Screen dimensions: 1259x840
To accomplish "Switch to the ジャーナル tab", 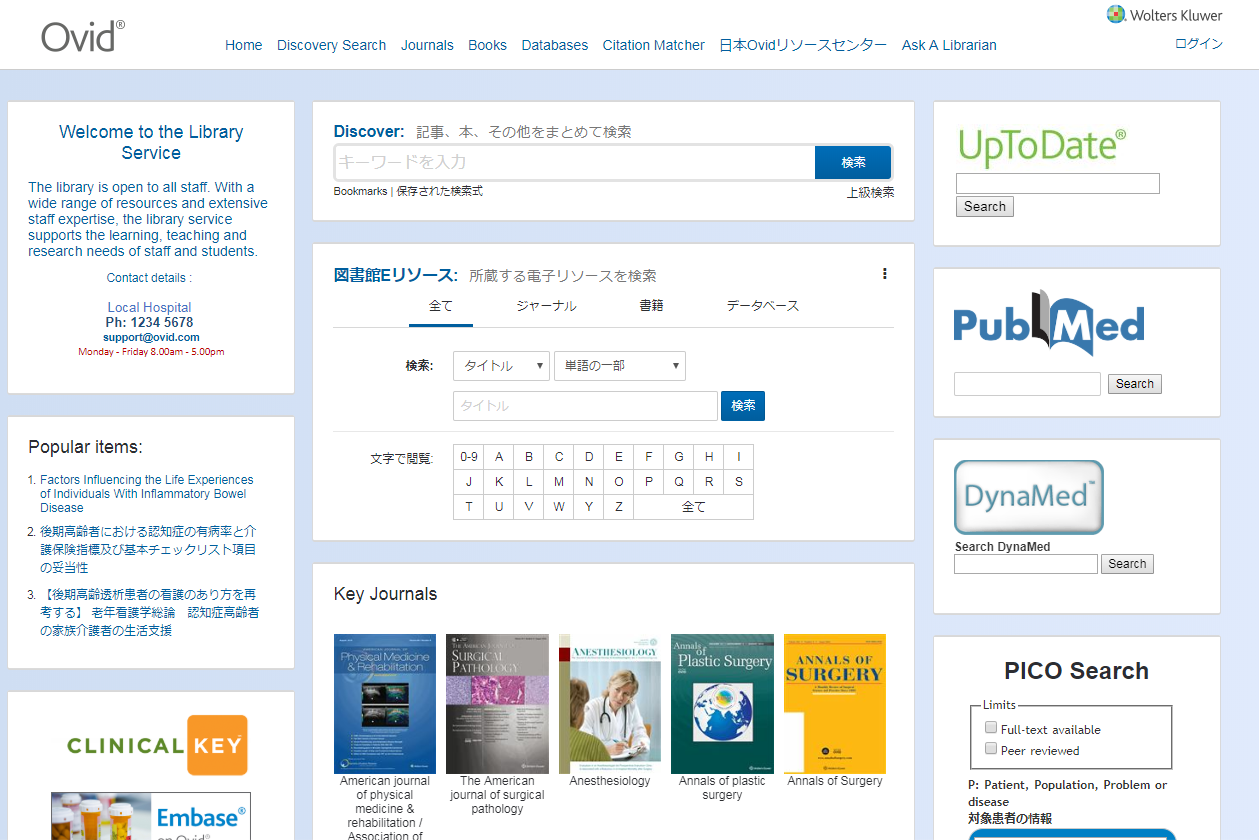I will 546,306.
